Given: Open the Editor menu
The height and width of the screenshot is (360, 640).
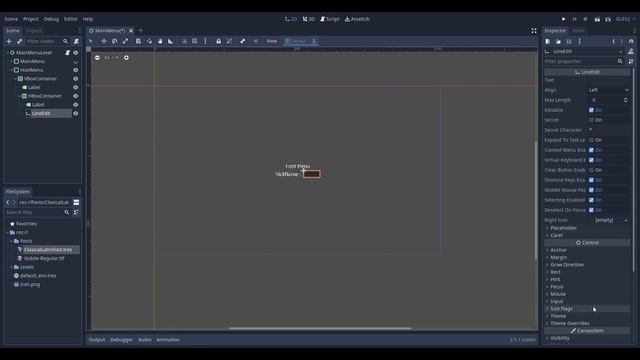Looking at the screenshot, I should click(x=71, y=19).
